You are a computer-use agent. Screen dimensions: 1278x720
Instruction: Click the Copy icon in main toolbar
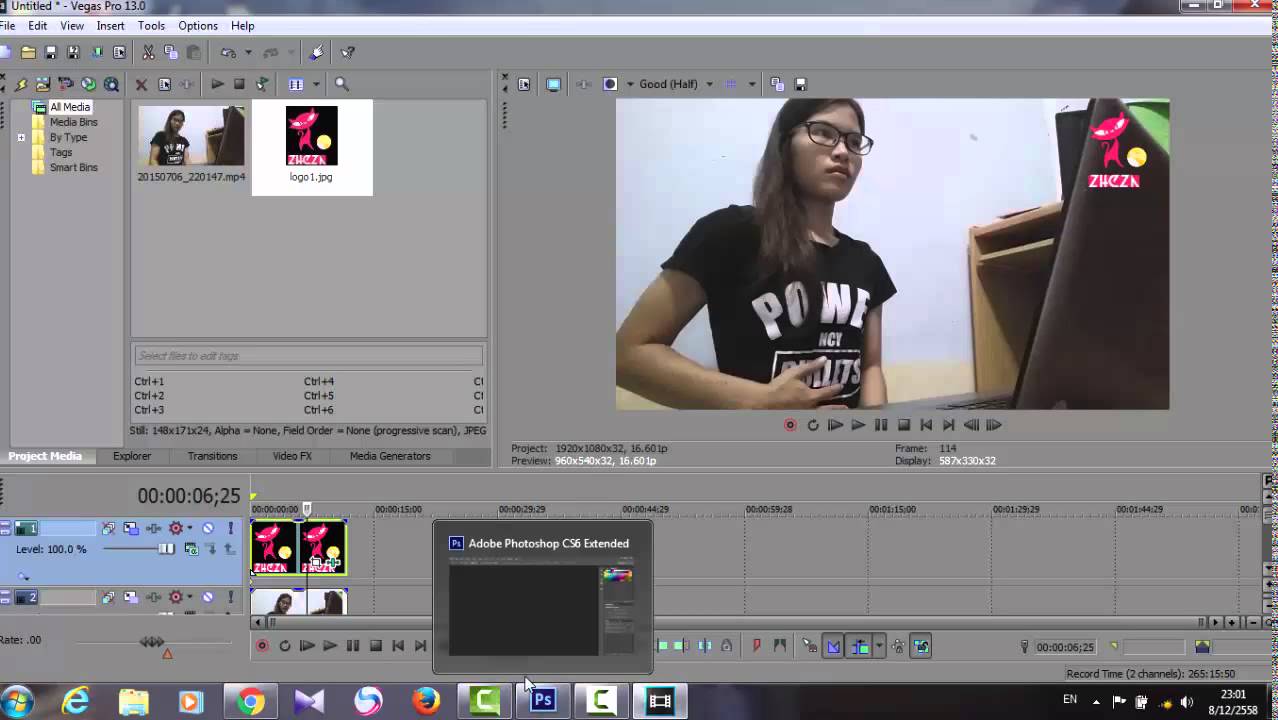[171, 53]
